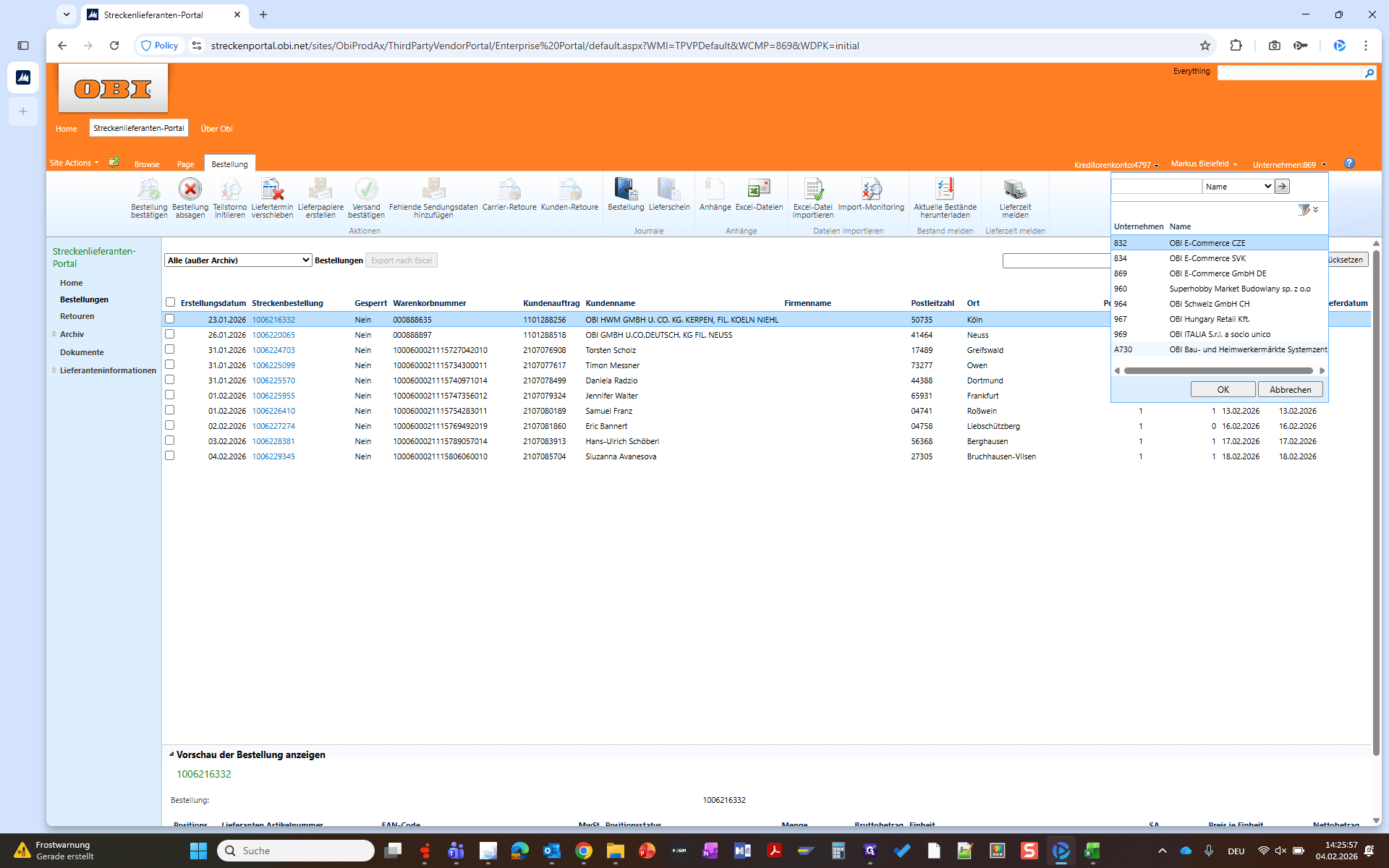Check the row for order 1006220065
Image resolution: width=1389 pixels, height=868 pixels.
[170, 334]
